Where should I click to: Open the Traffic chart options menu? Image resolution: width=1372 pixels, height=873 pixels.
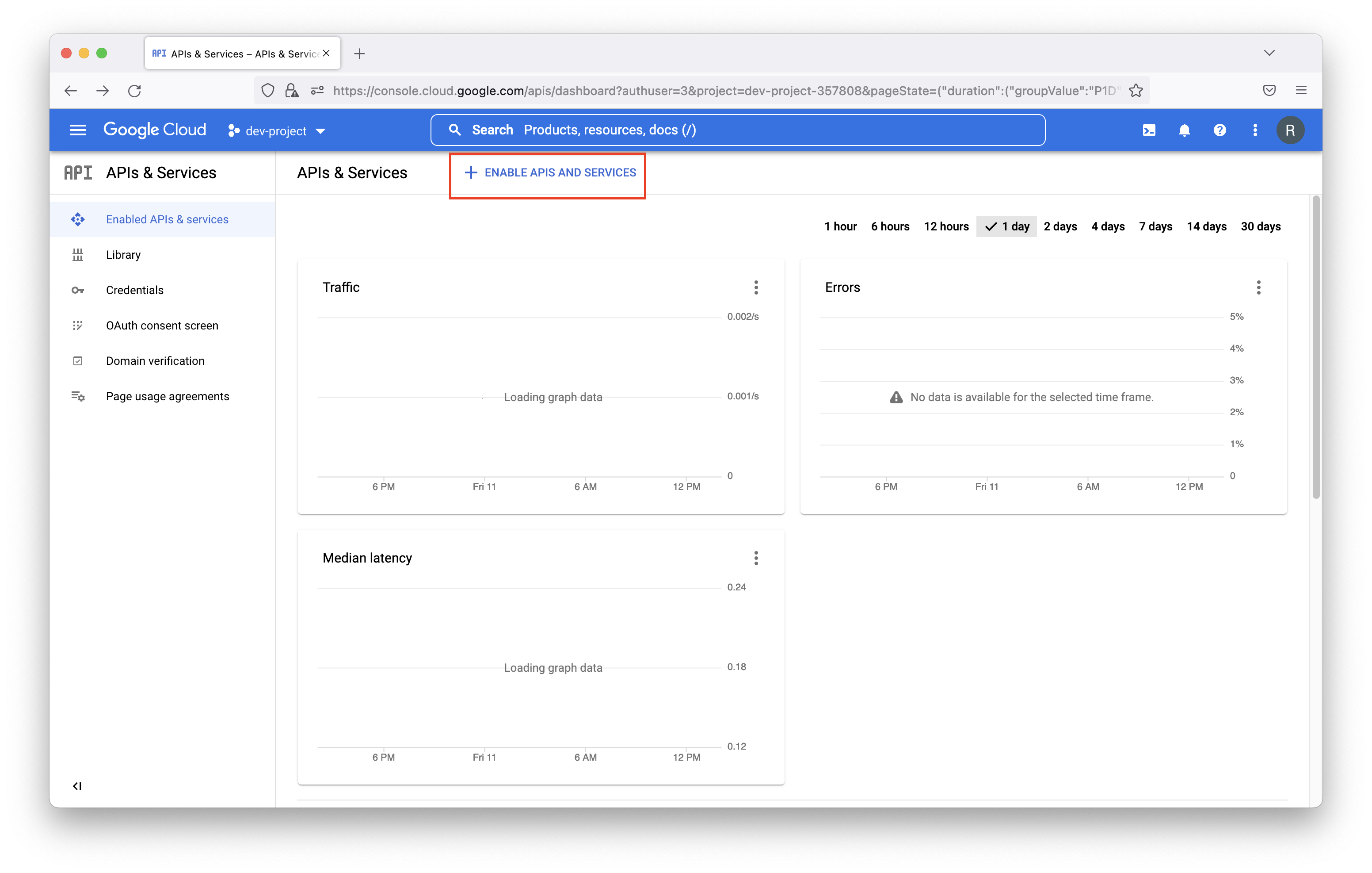point(756,287)
